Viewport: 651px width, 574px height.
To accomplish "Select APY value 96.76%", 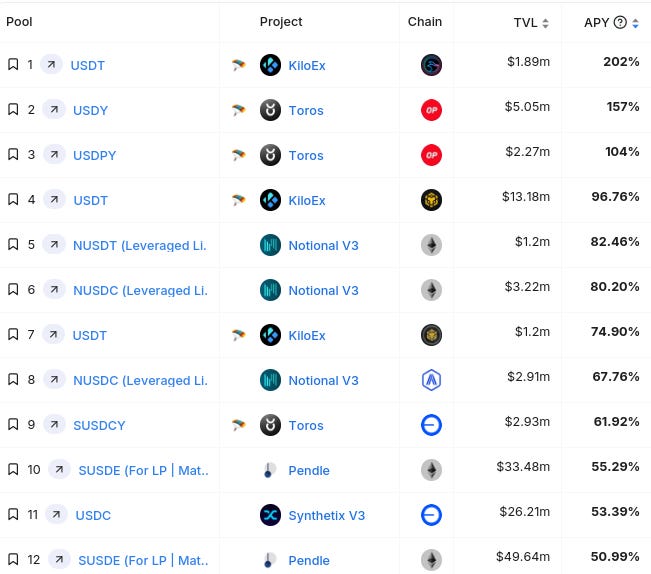I will point(615,196).
